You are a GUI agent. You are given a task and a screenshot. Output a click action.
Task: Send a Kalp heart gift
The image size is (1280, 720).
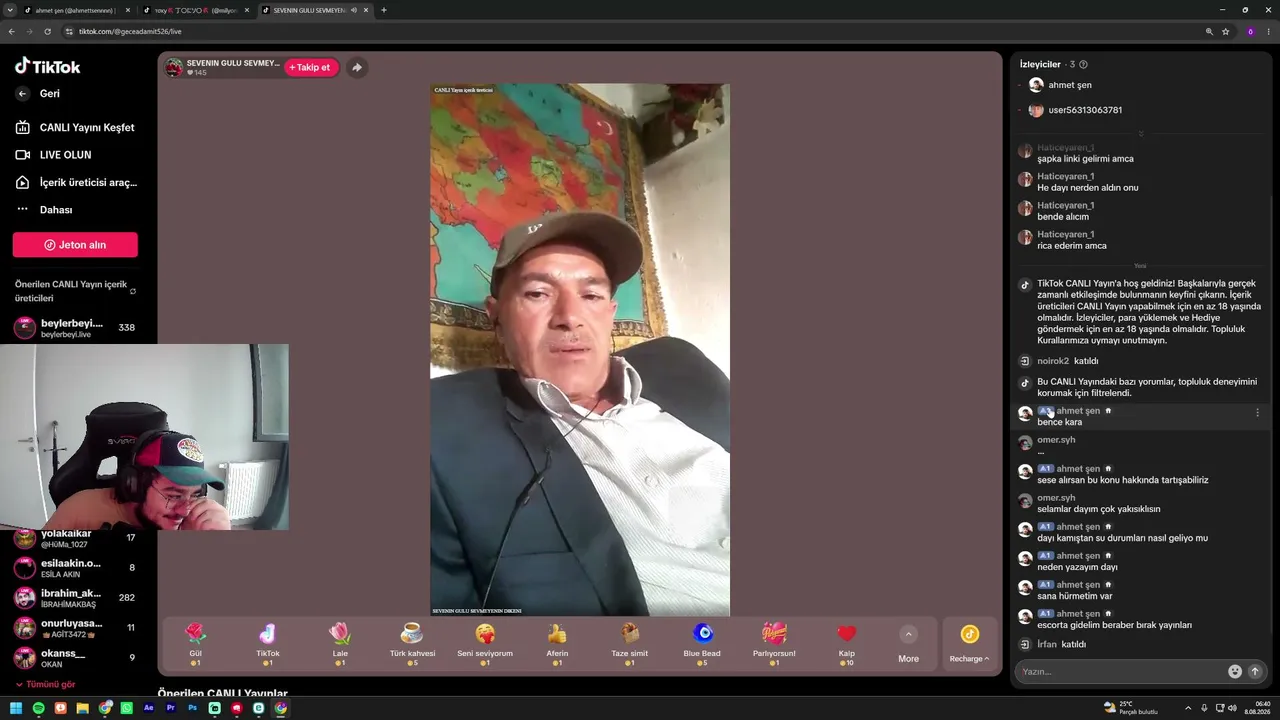pos(847,642)
